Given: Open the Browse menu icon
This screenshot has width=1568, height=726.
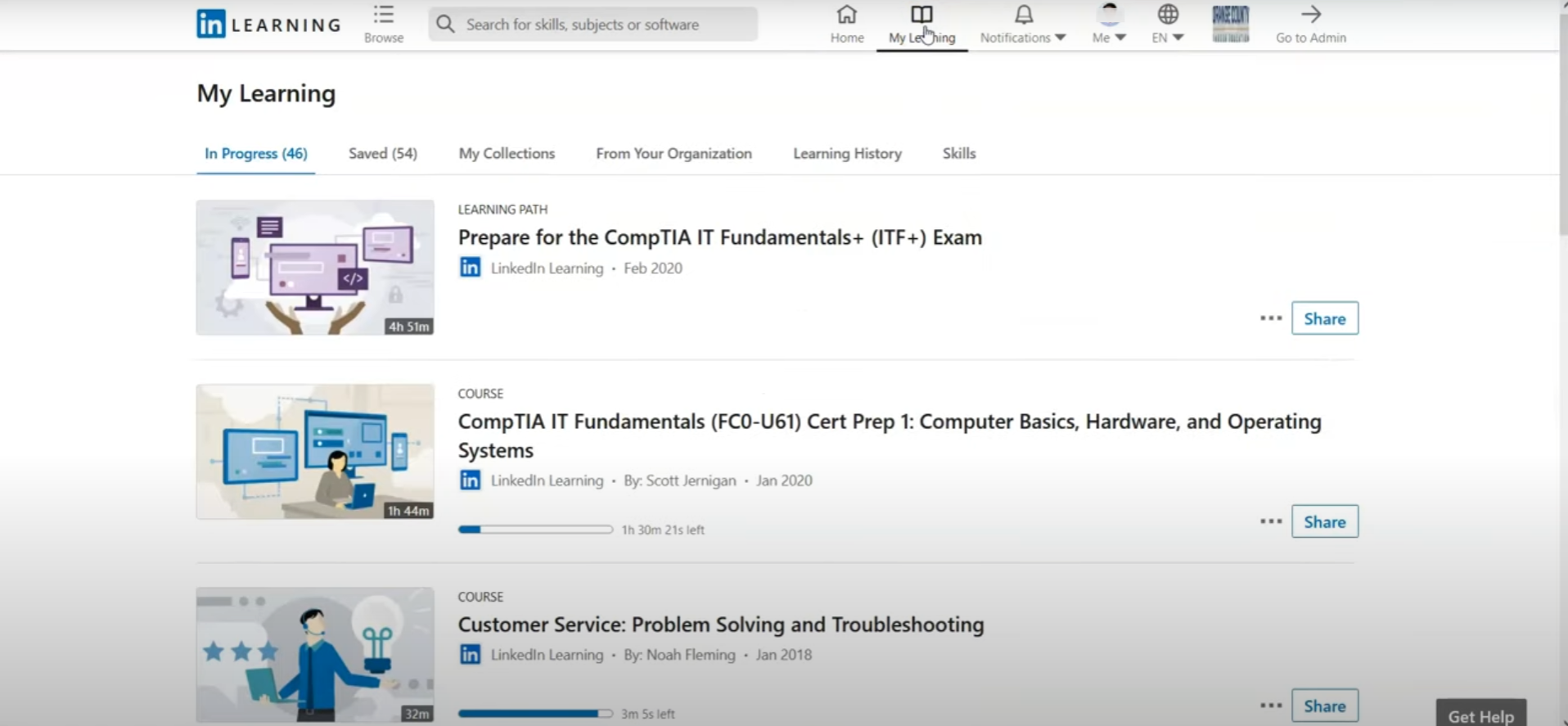Looking at the screenshot, I should click(x=384, y=15).
